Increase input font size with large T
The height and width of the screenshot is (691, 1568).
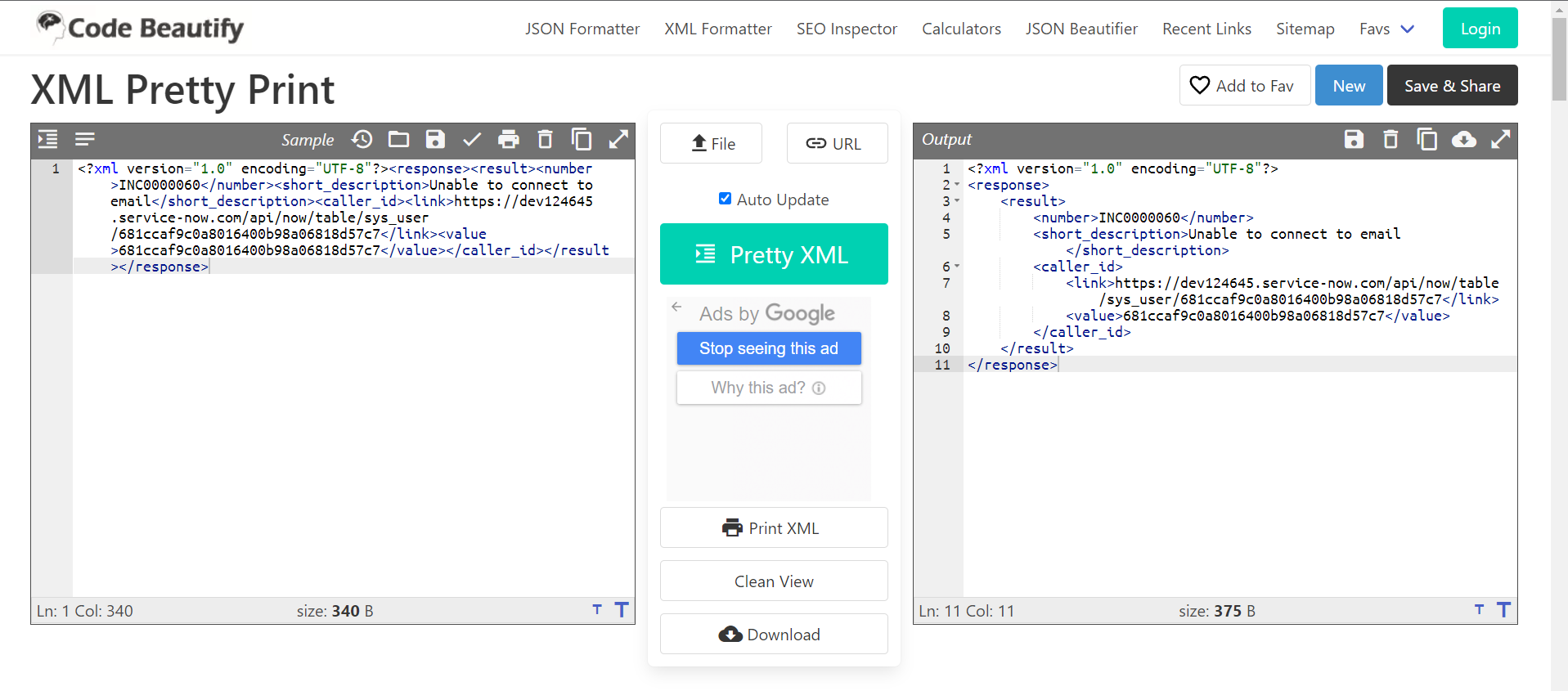[622, 609]
